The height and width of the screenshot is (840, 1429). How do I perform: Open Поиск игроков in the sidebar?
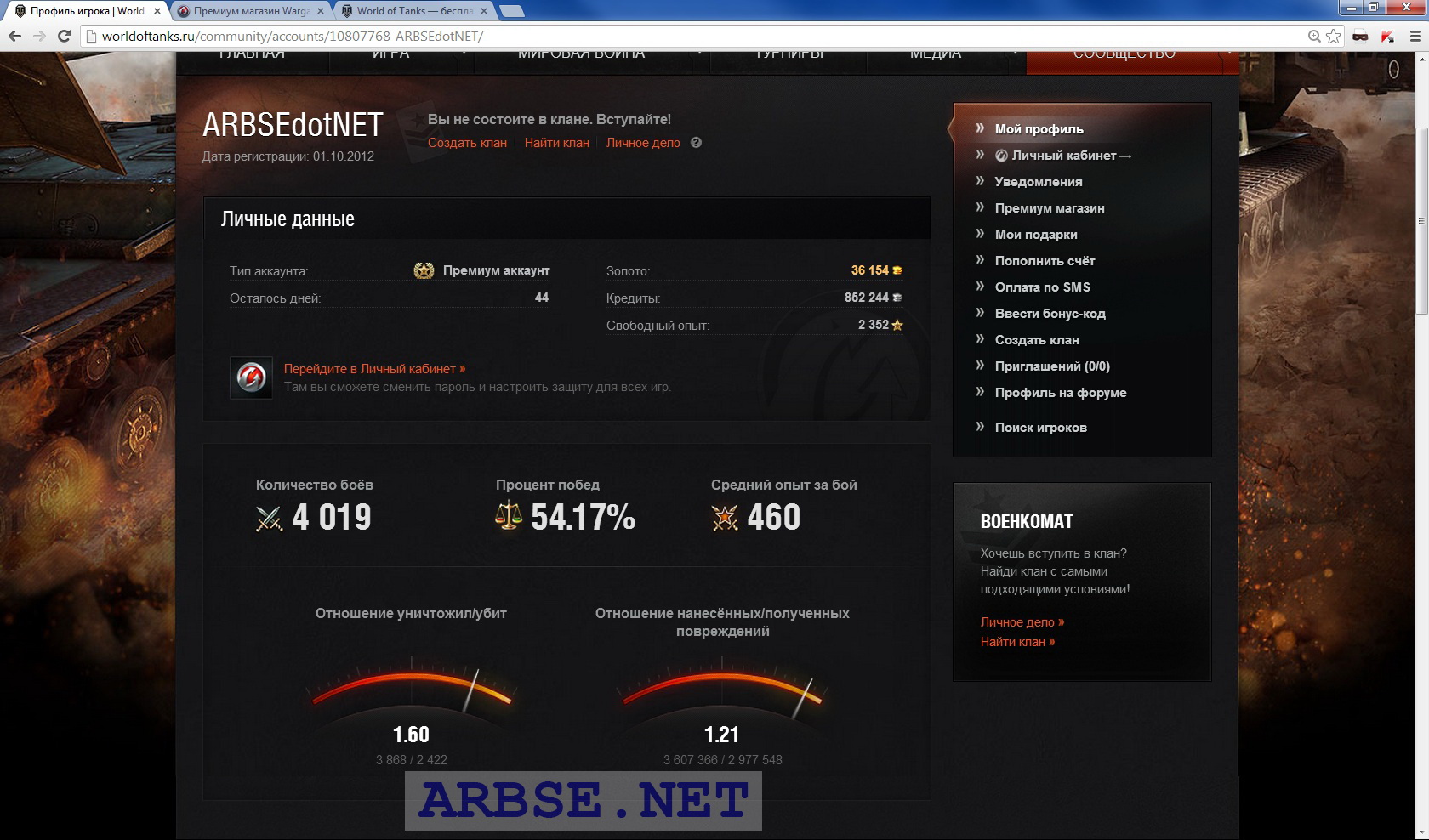1040,428
